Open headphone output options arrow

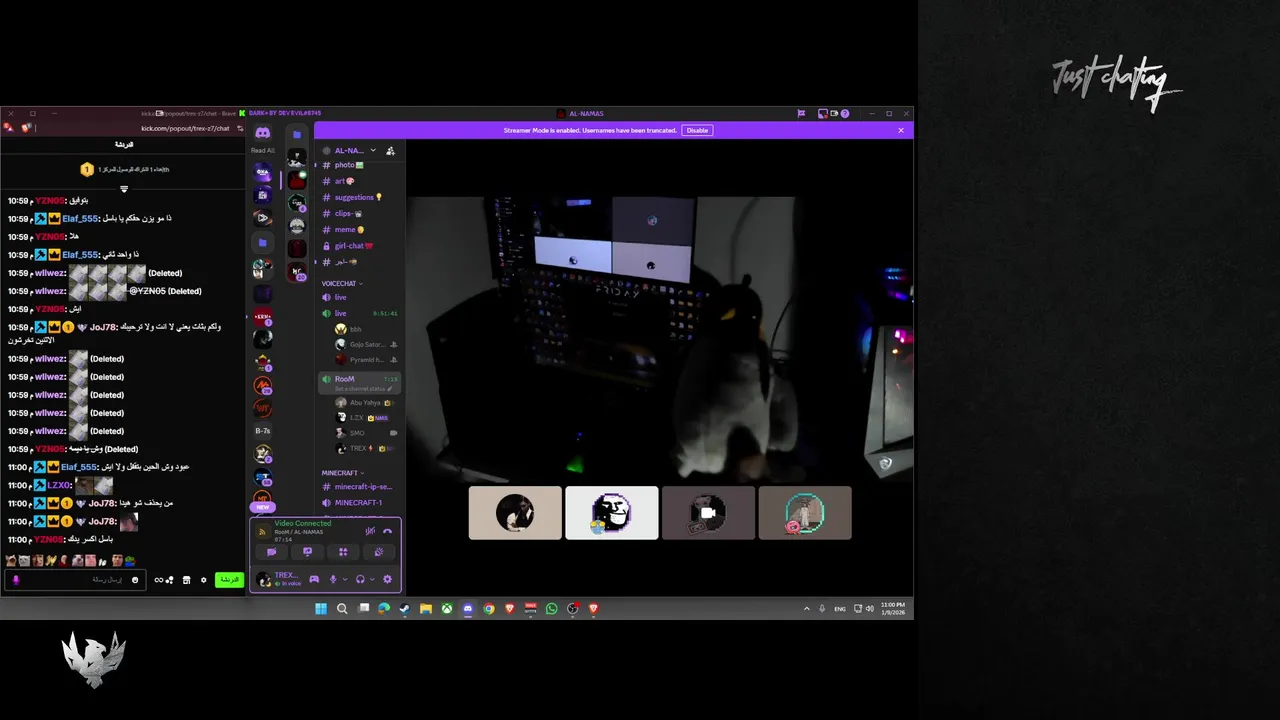(x=372, y=579)
